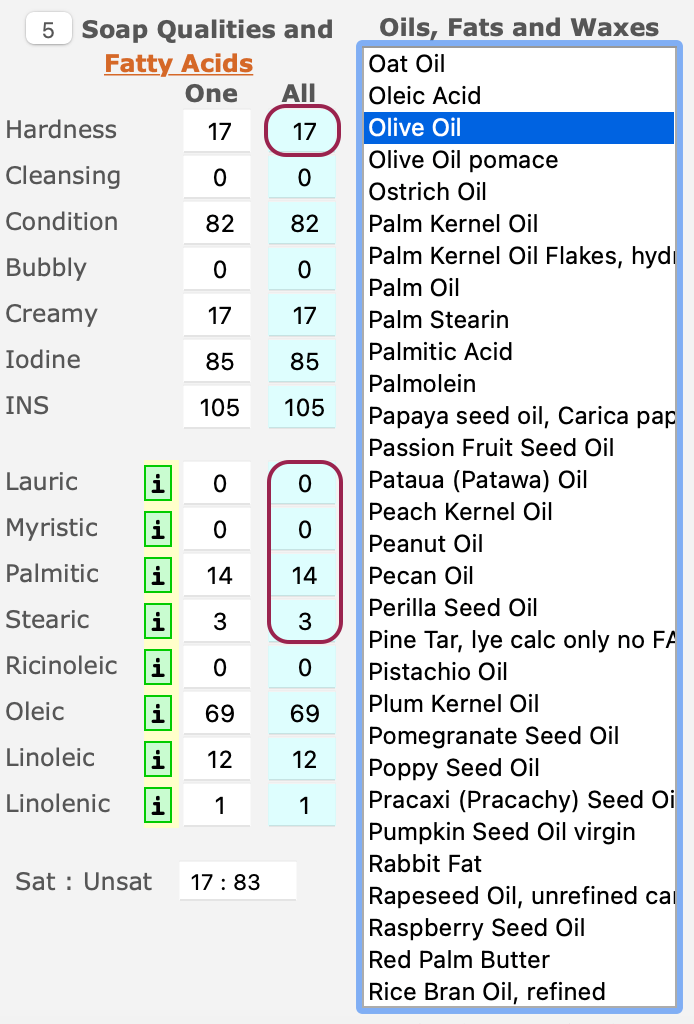The image size is (694, 1024).
Task: Show Linolenic acid info icon details
Action: (158, 805)
